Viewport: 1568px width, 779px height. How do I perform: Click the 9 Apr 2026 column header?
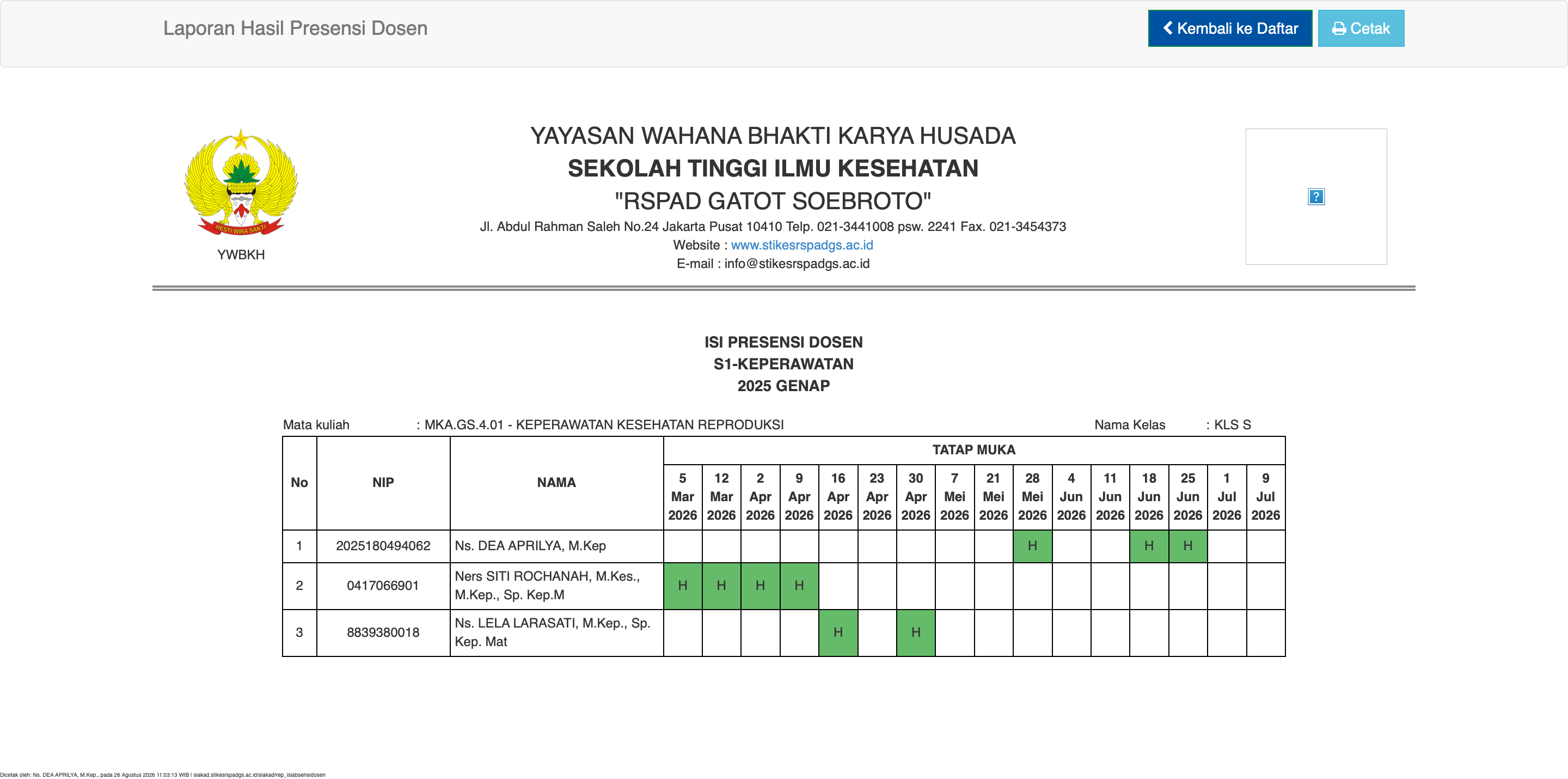click(x=799, y=497)
